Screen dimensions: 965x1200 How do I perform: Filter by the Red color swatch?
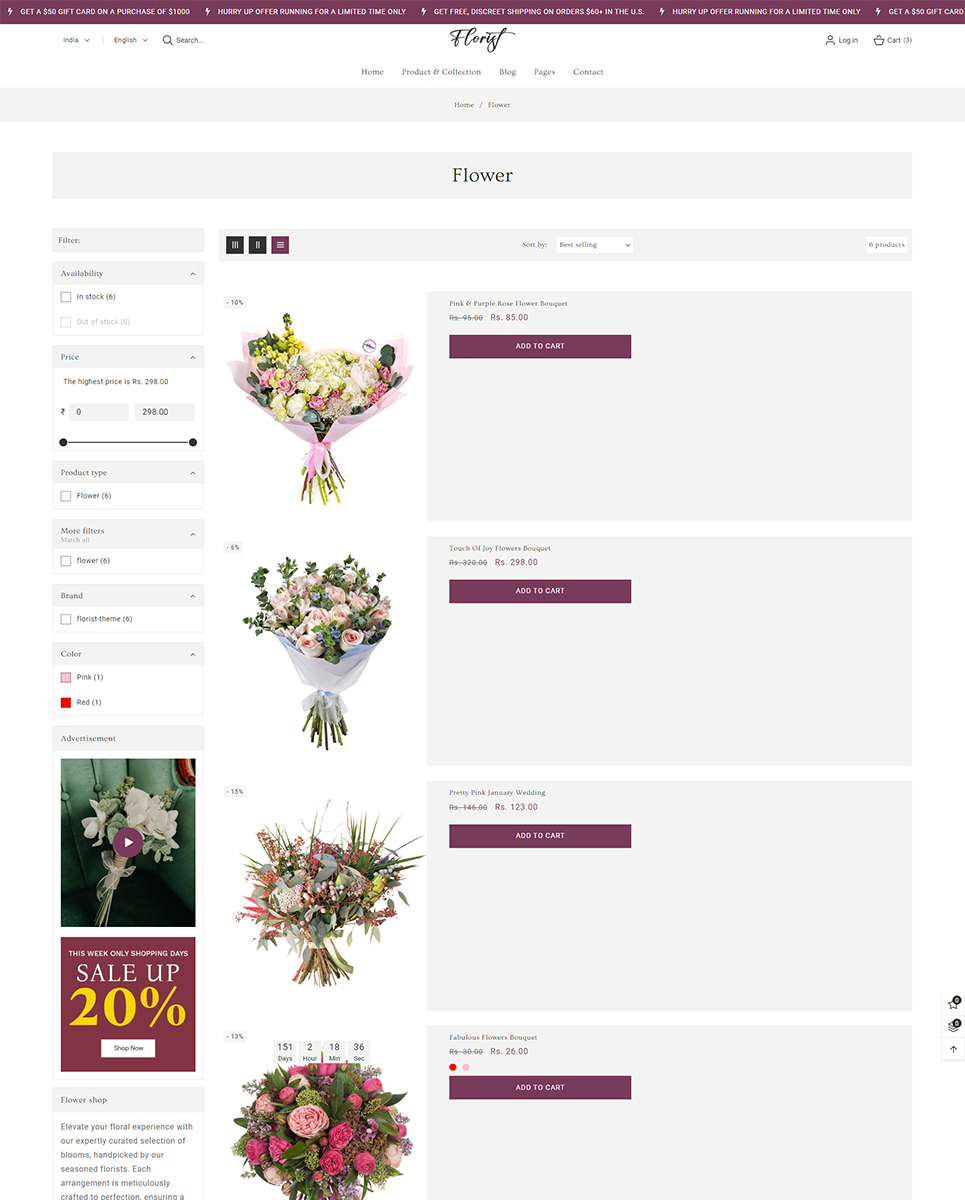tap(66, 702)
